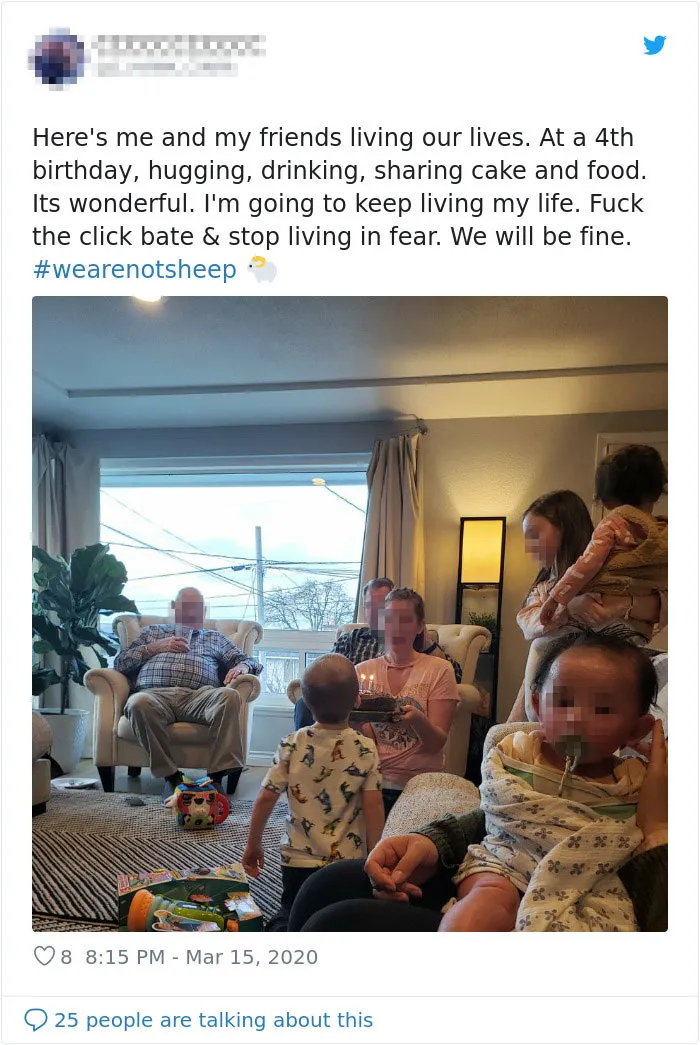Viewport: 700px width, 1045px height.
Task: Click the sheep emoji after the hashtag
Action: pyautogui.click(x=262, y=269)
